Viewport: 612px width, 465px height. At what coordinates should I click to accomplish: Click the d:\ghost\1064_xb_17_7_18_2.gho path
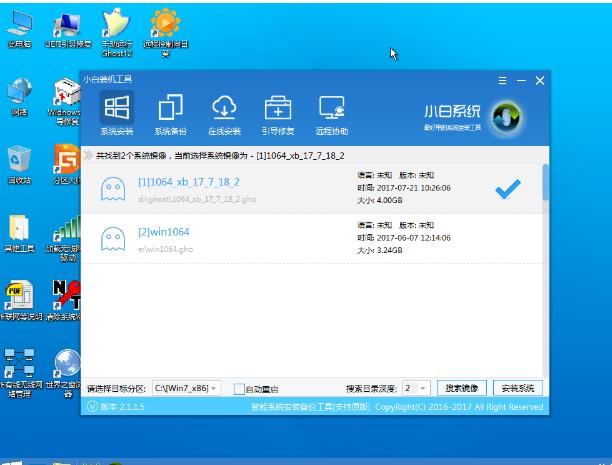[197, 200]
